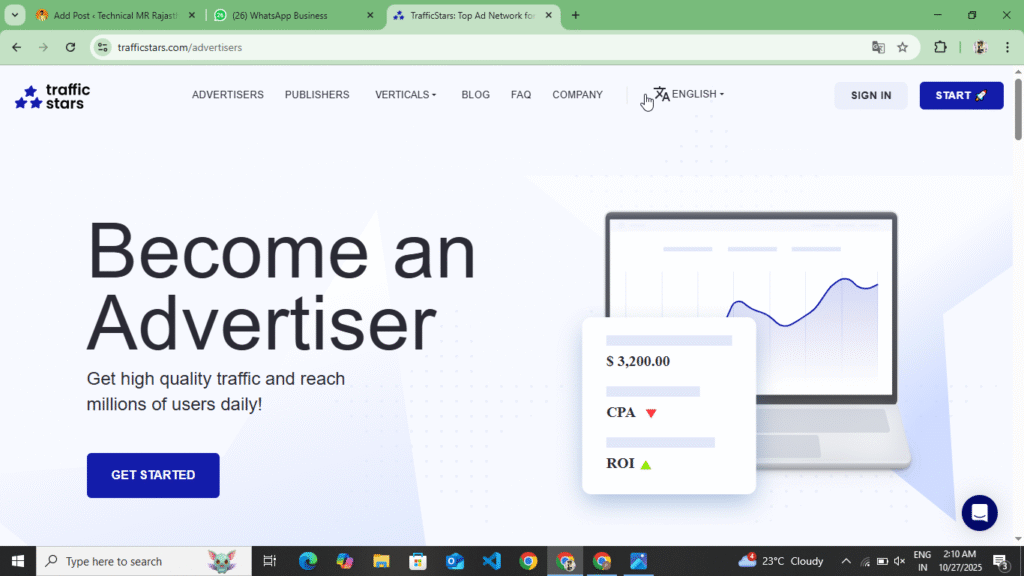Bookmark the page with the star icon

coord(903,47)
